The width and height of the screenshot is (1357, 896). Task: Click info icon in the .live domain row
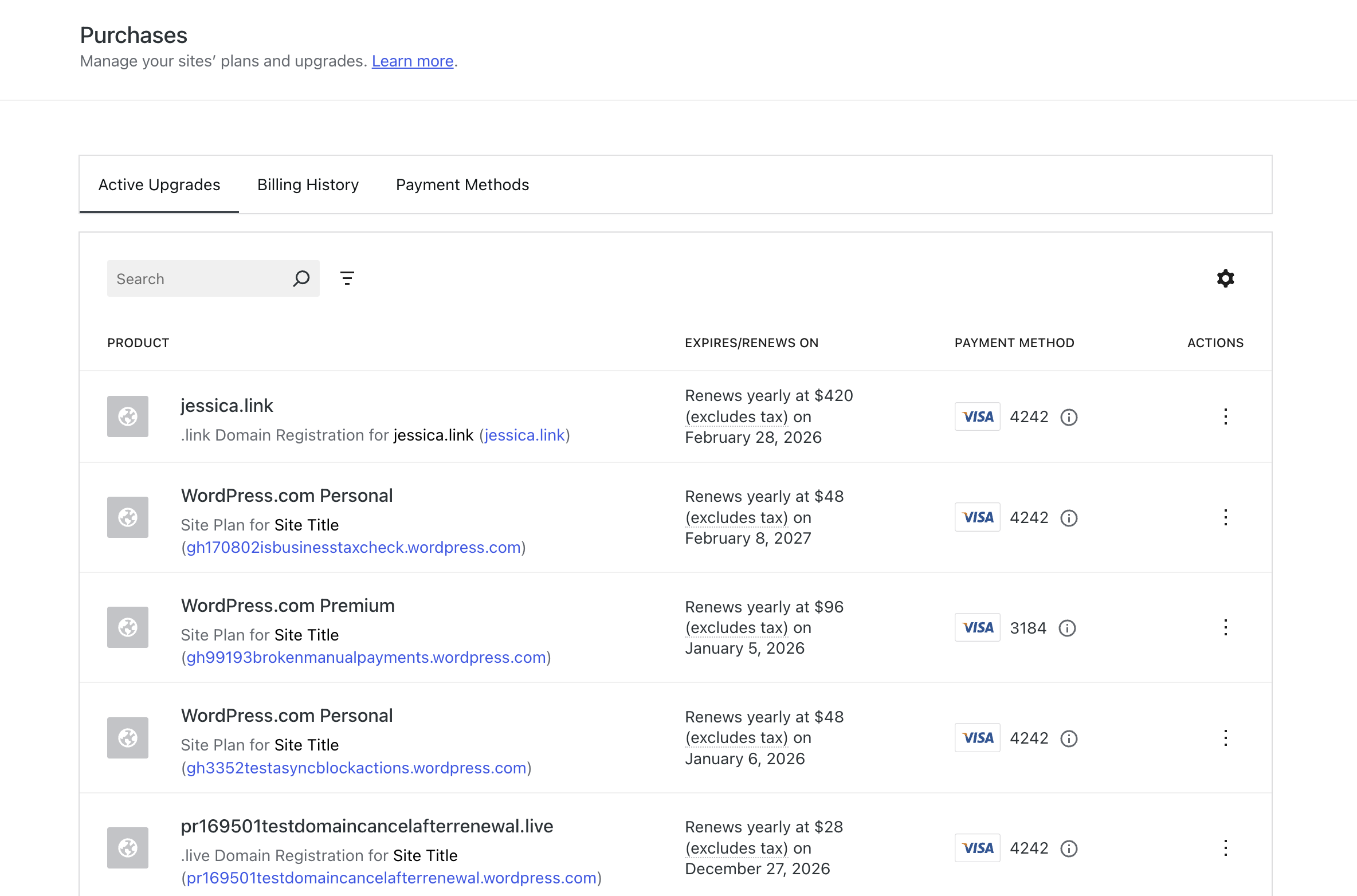(1069, 848)
